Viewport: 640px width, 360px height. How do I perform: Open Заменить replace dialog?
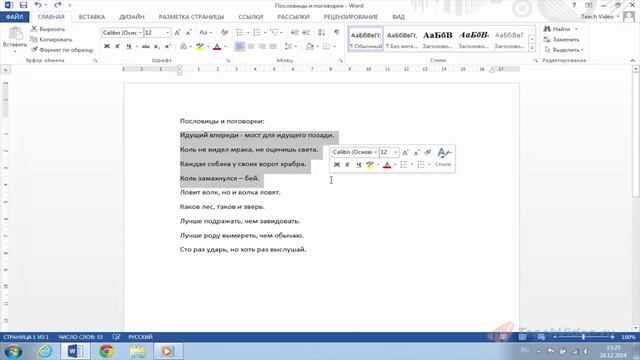(562, 40)
